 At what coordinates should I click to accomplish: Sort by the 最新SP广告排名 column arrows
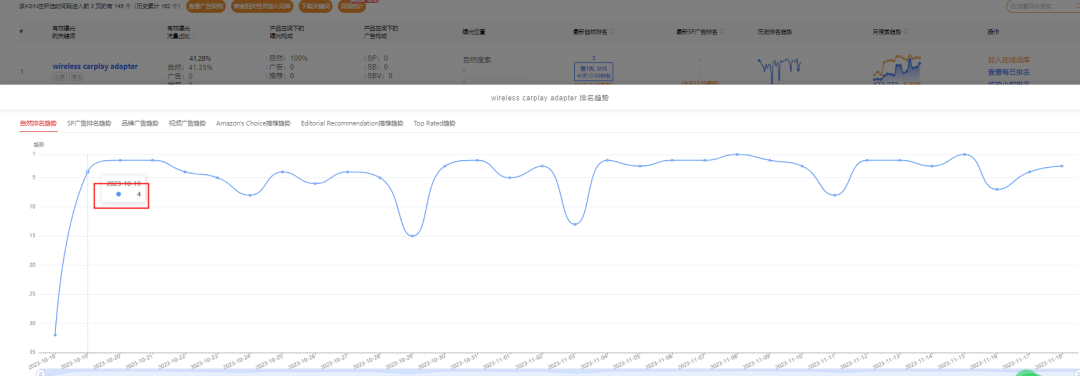point(720,32)
